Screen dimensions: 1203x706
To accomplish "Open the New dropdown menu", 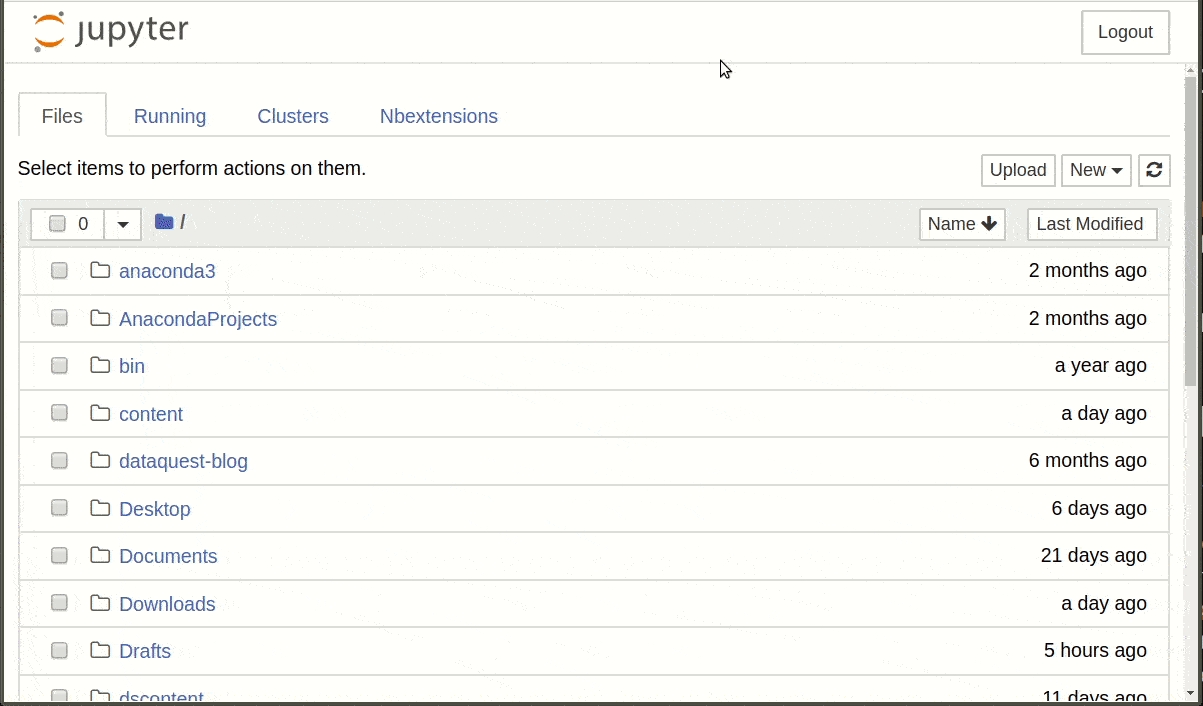I will pos(1096,170).
